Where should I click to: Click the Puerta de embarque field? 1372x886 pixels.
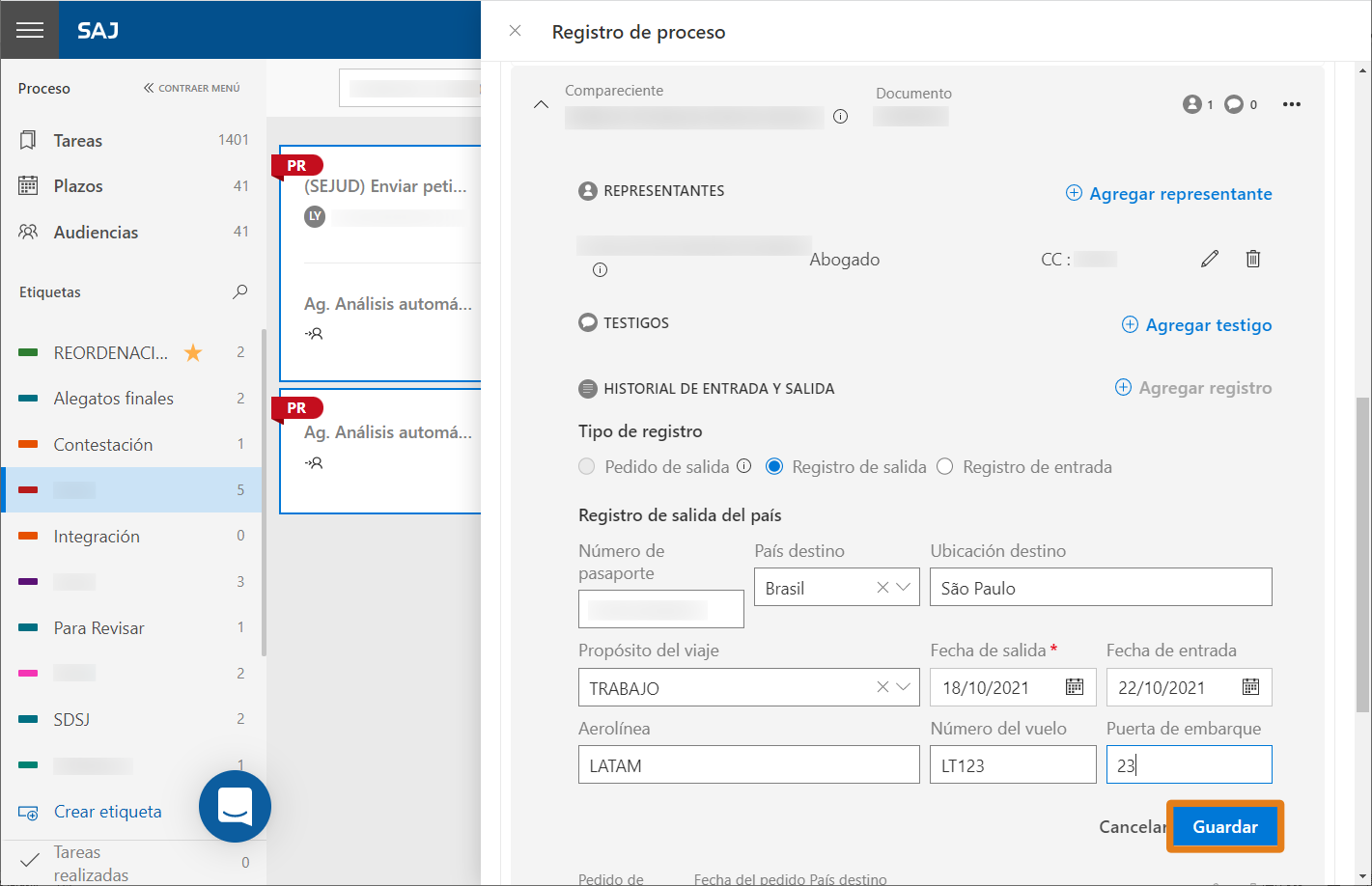(1189, 764)
